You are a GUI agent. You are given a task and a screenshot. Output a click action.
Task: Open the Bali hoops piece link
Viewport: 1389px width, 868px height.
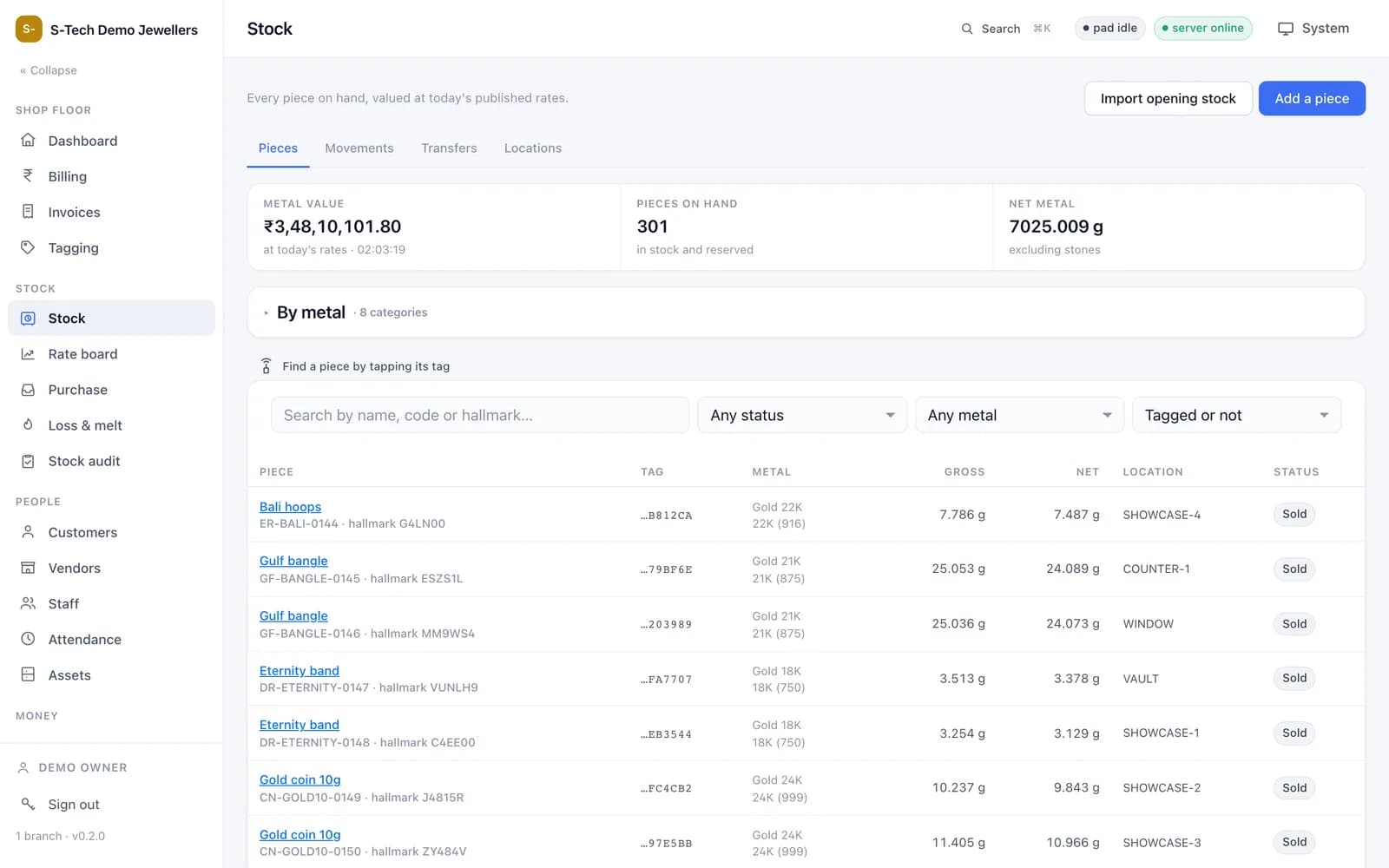[290, 507]
